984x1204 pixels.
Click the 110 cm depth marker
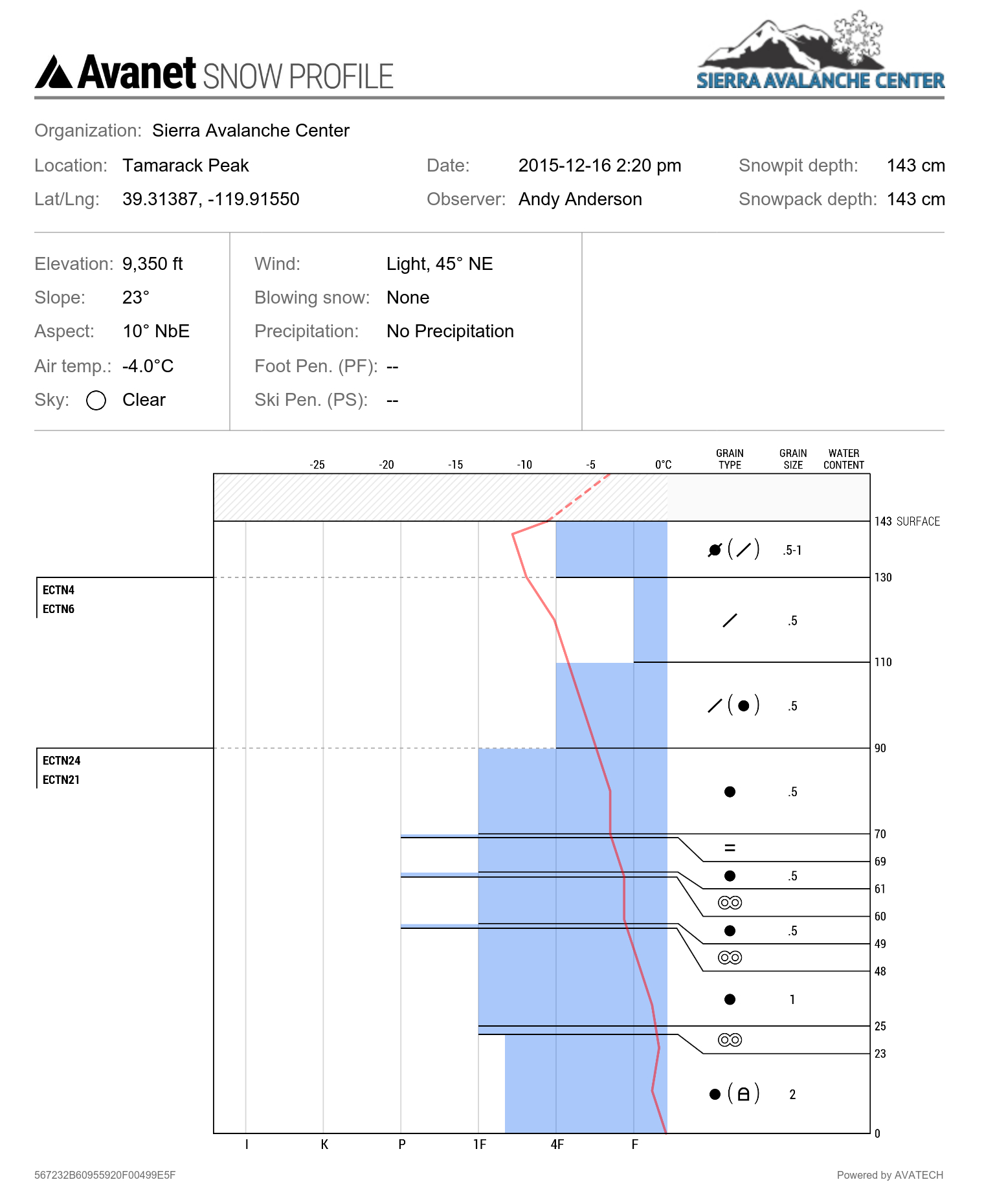[x=883, y=662]
